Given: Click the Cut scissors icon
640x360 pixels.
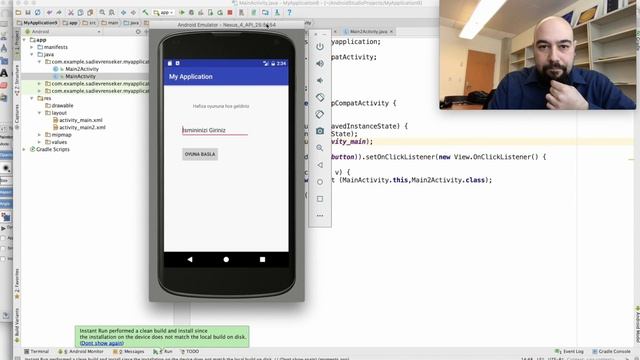Looking at the screenshot, I should pos(71,13).
